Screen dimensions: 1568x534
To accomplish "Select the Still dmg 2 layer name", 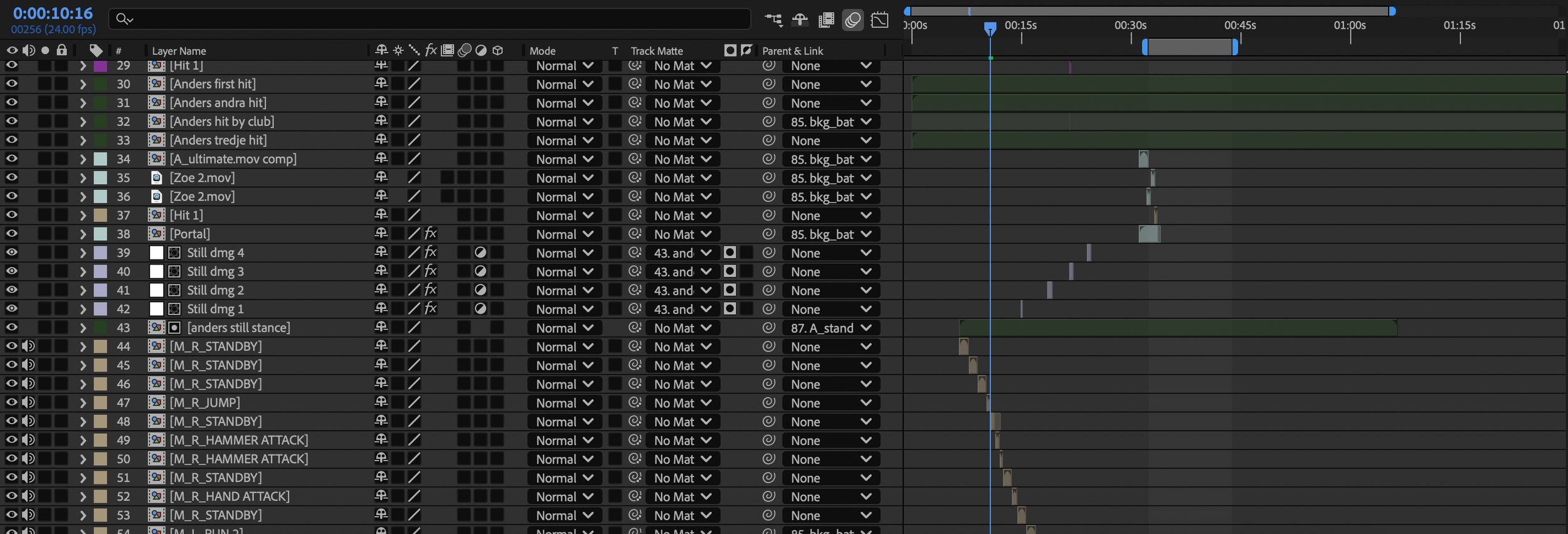I will coord(215,290).
